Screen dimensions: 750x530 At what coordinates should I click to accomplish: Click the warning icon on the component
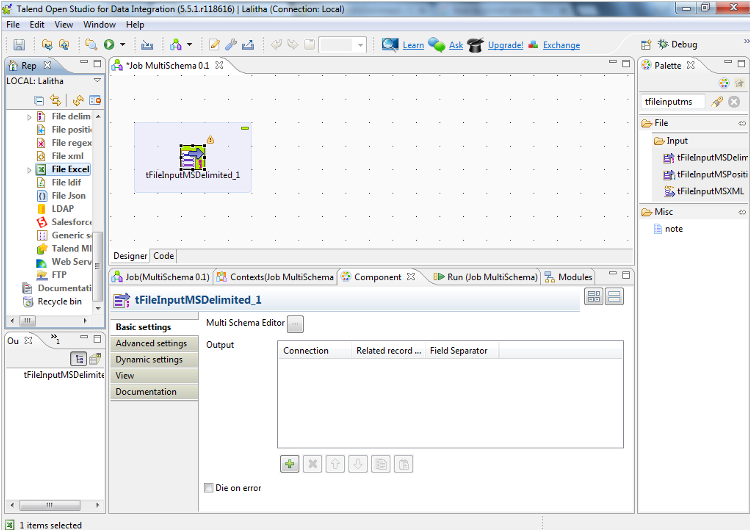tap(210, 140)
